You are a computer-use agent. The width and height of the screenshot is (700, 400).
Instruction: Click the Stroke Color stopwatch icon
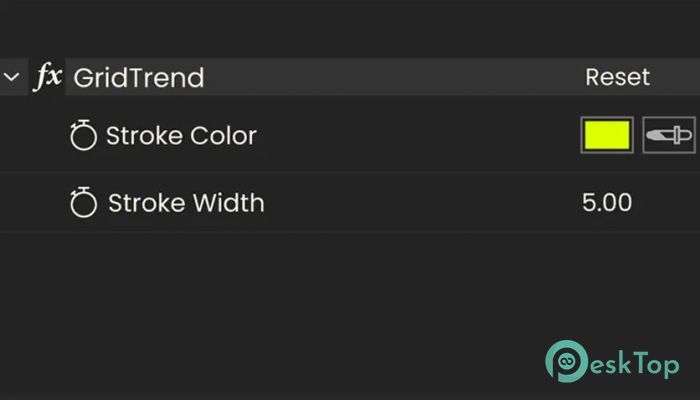[84, 137]
